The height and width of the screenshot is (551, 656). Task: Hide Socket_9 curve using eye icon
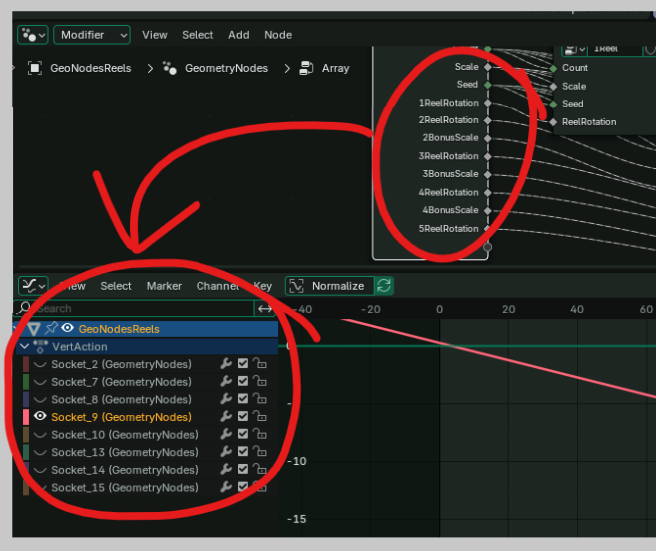pos(40,416)
